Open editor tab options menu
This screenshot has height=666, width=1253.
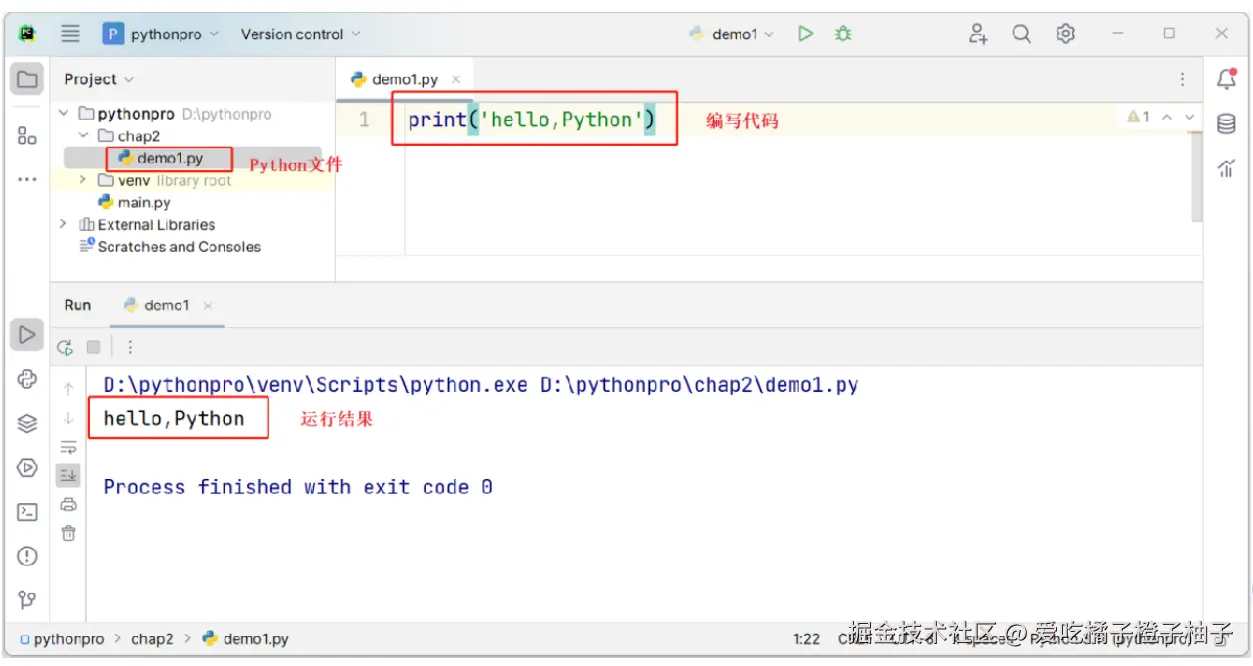pyautogui.click(x=1182, y=79)
